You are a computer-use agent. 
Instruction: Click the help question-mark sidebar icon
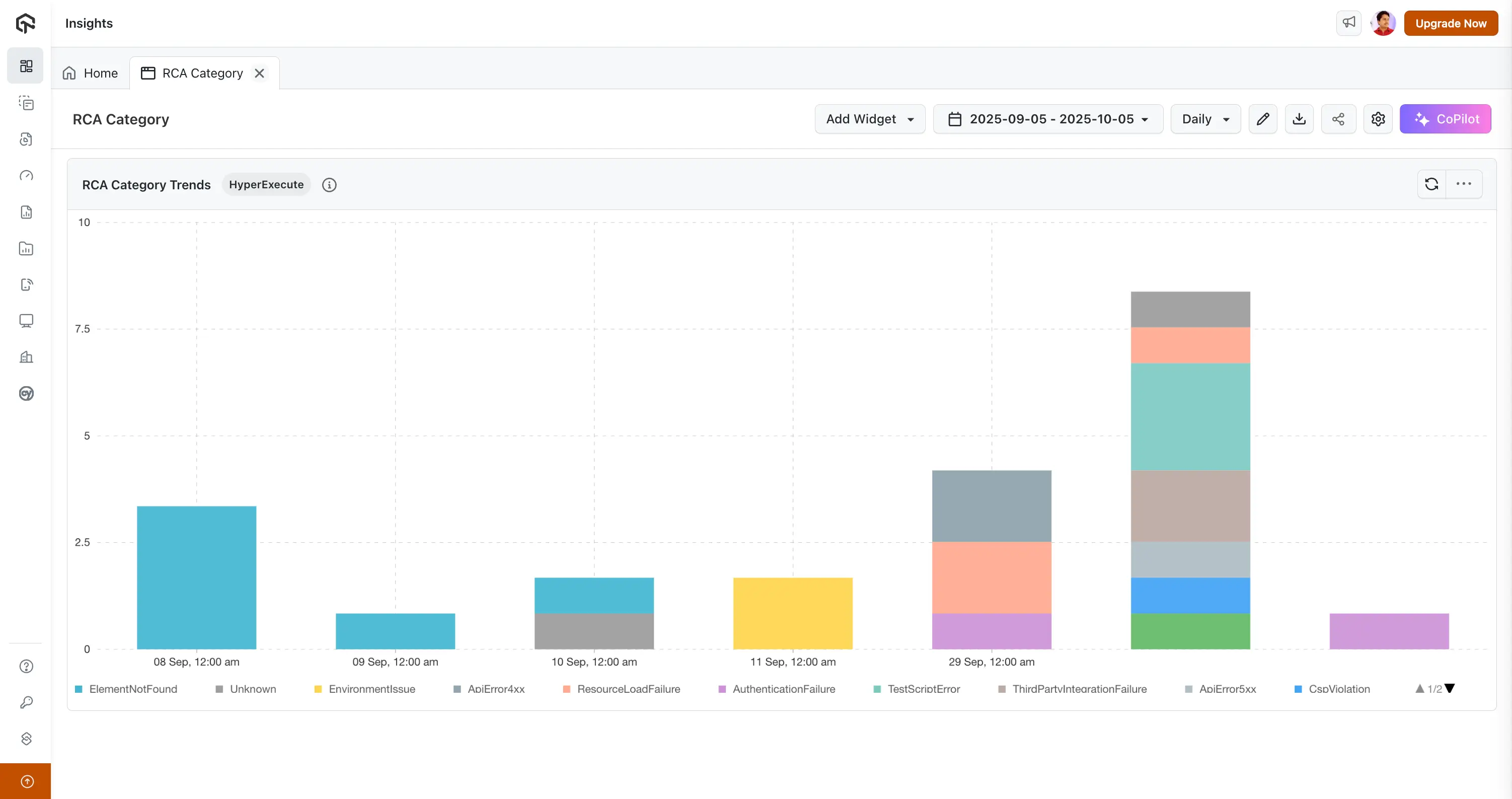pos(26,666)
